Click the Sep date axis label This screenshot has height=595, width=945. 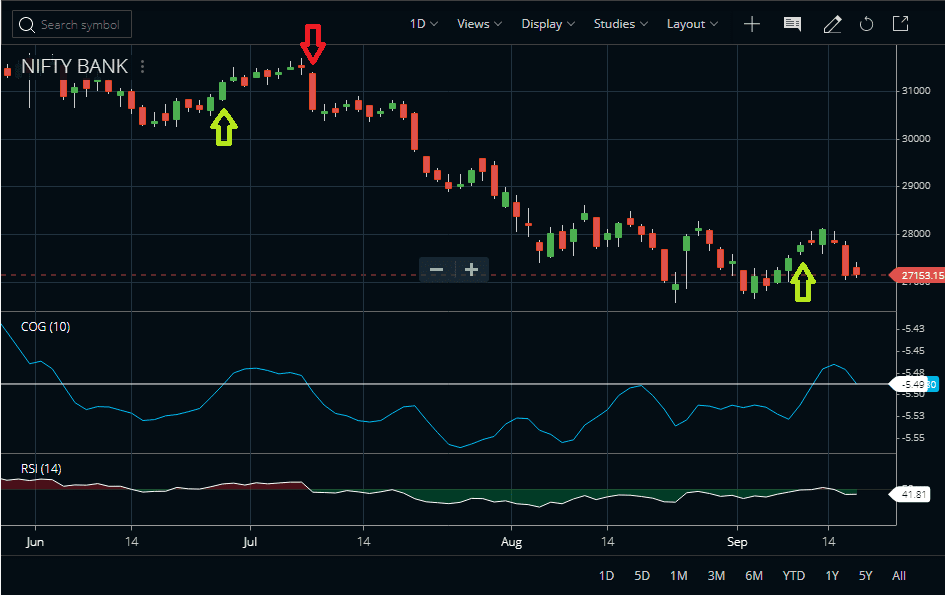[x=737, y=542]
